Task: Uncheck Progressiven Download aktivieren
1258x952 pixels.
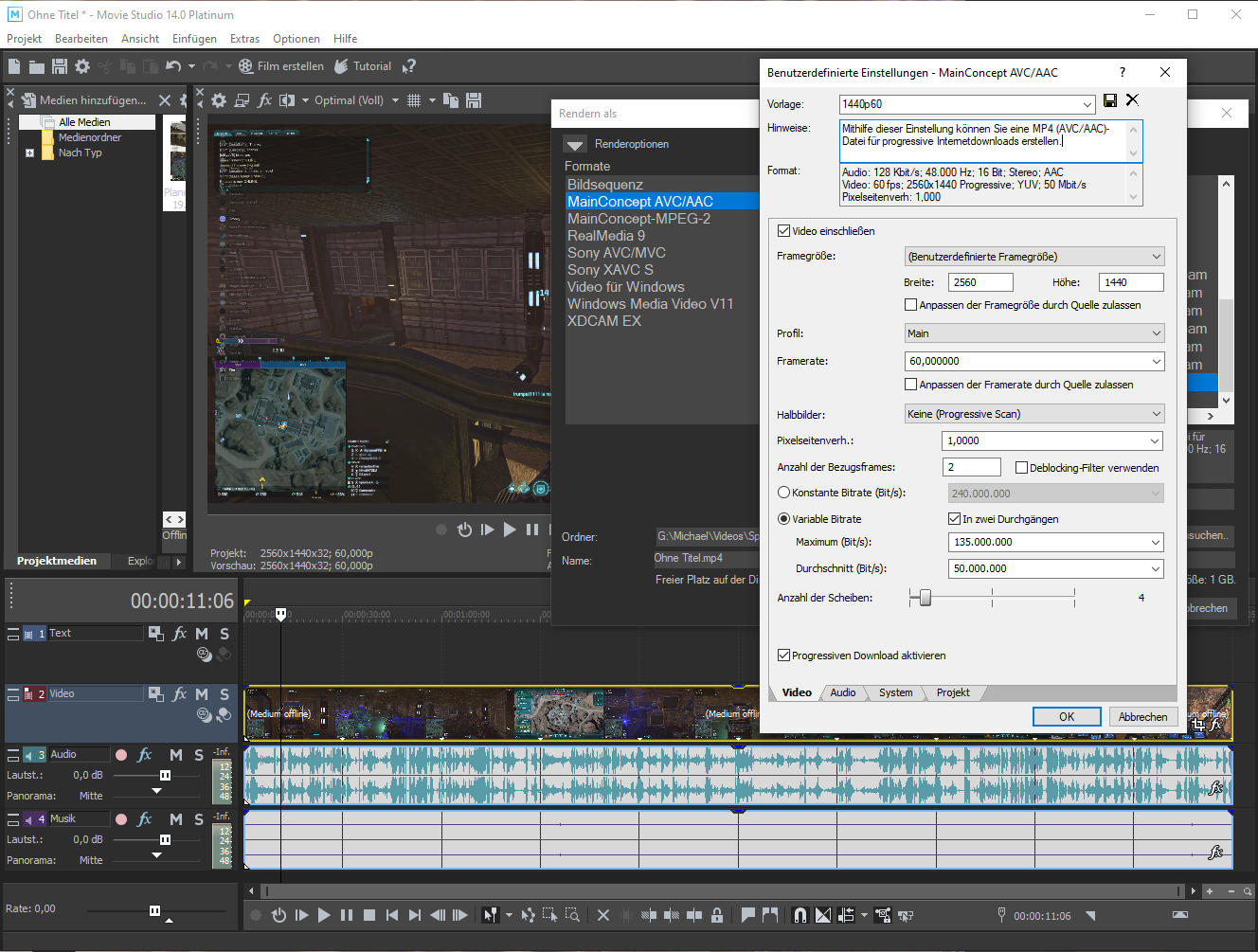Action: [783, 656]
